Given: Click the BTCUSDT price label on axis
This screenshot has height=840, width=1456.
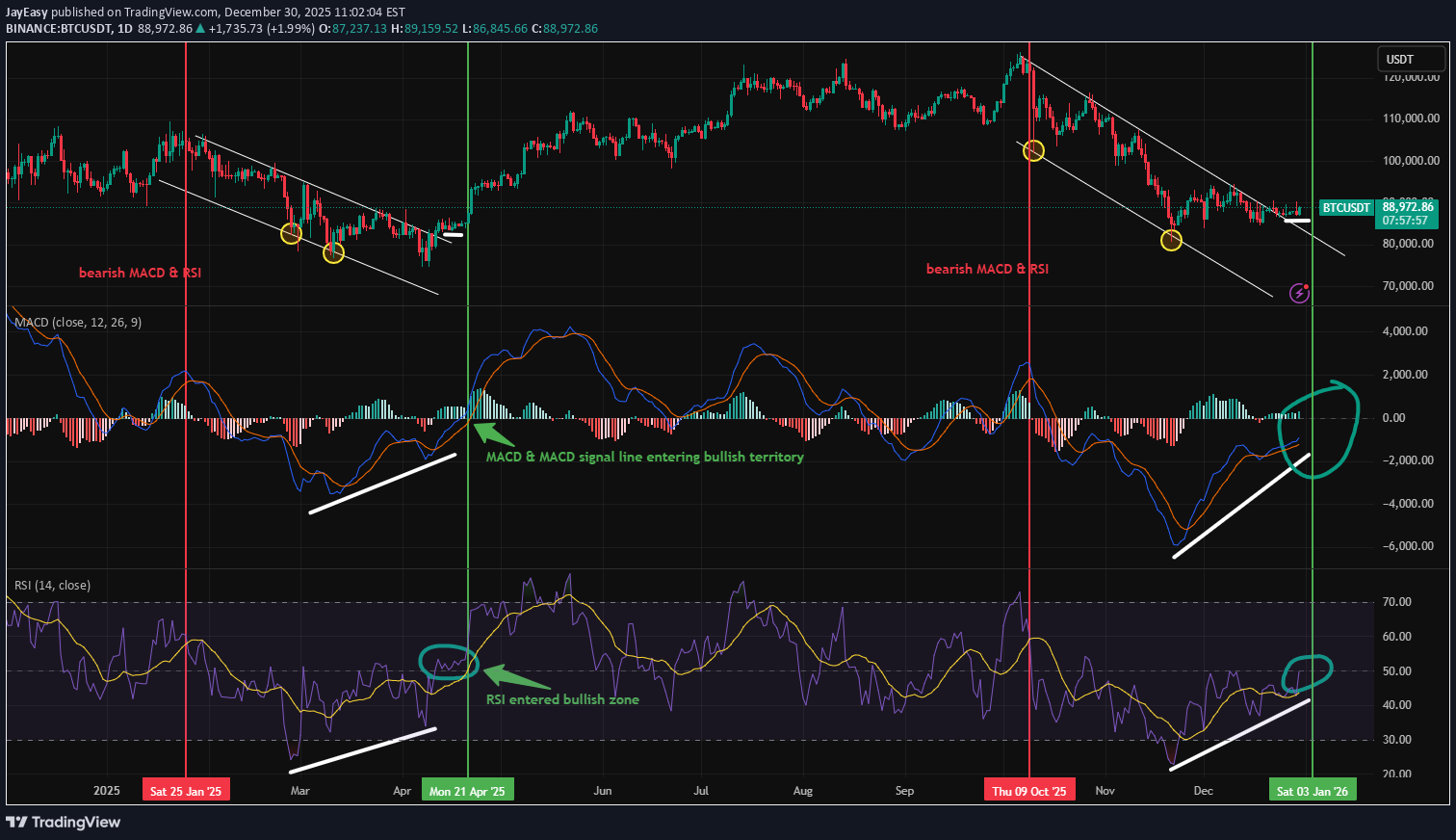Looking at the screenshot, I should (x=1345, y=208).
